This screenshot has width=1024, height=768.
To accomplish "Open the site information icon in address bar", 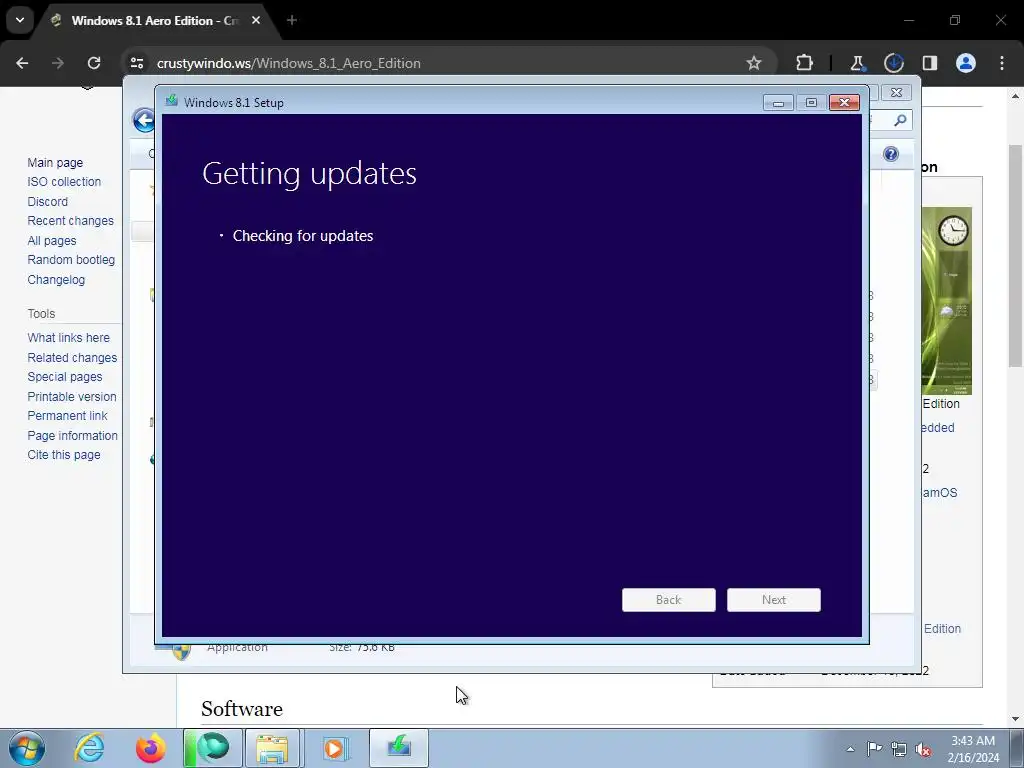I will [x=137, y=63].
